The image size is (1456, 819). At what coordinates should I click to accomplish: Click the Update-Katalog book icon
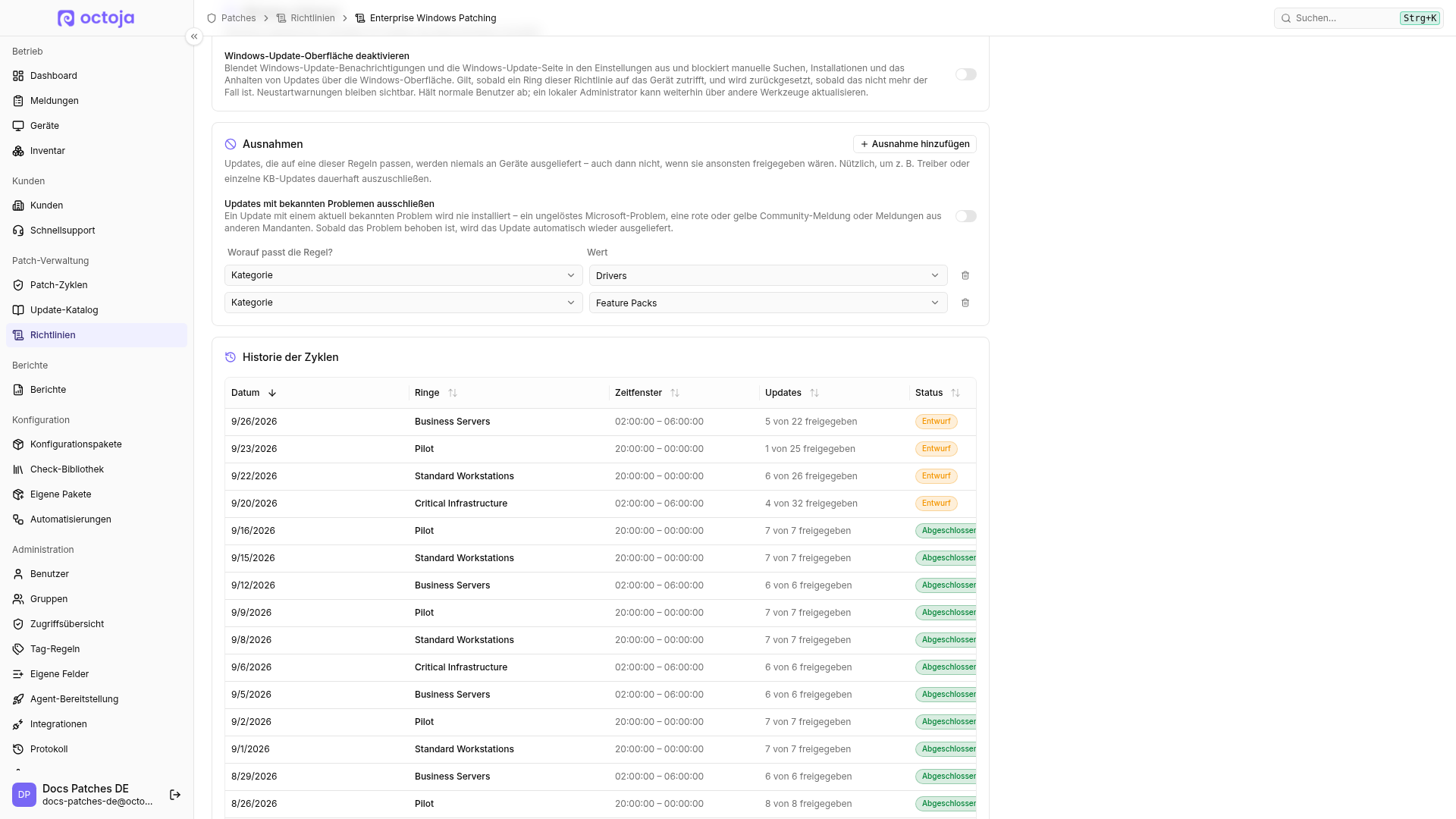[x=18, y=310]
